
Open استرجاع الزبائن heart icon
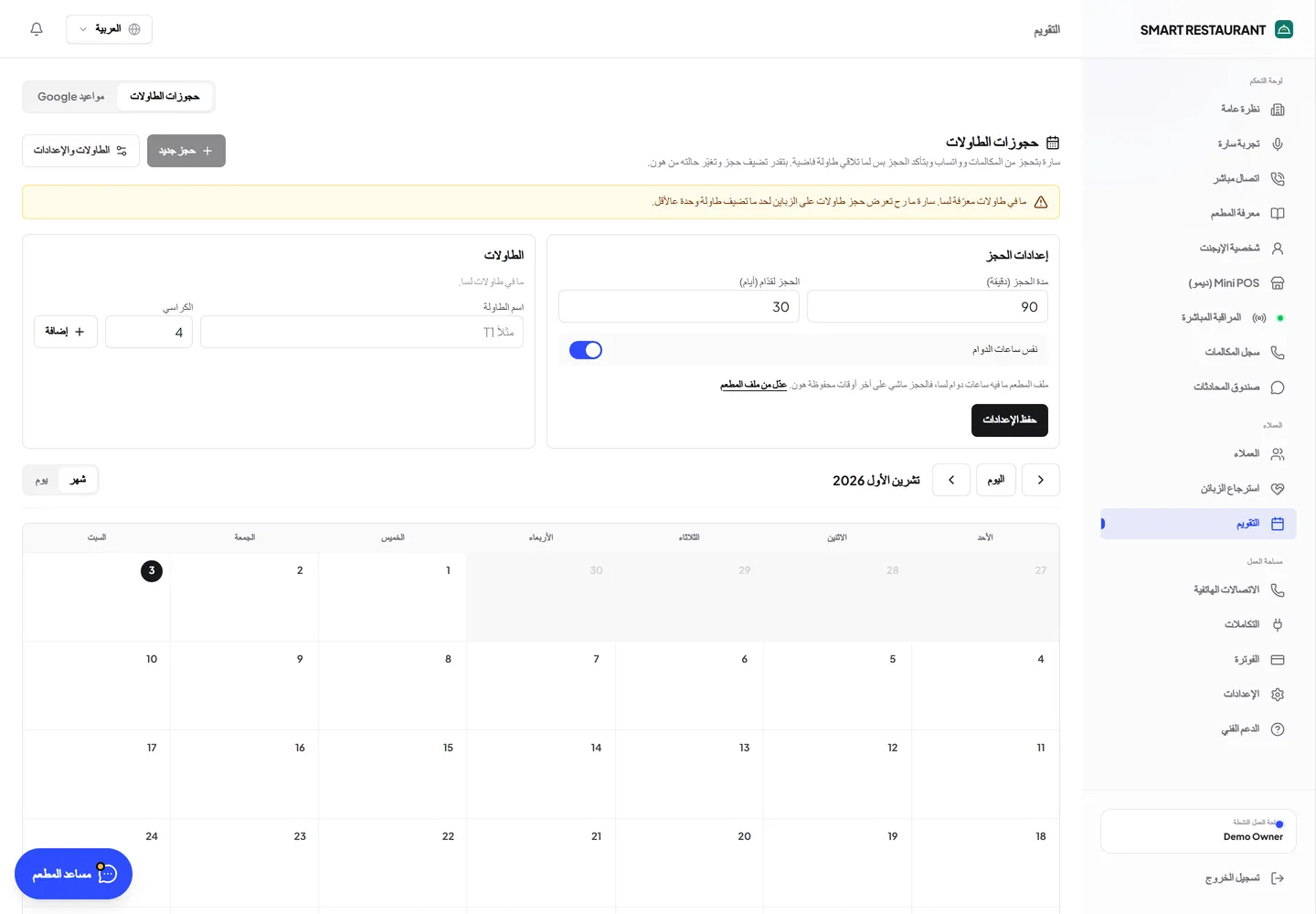pyautogui.click(x=1278, y=489)
